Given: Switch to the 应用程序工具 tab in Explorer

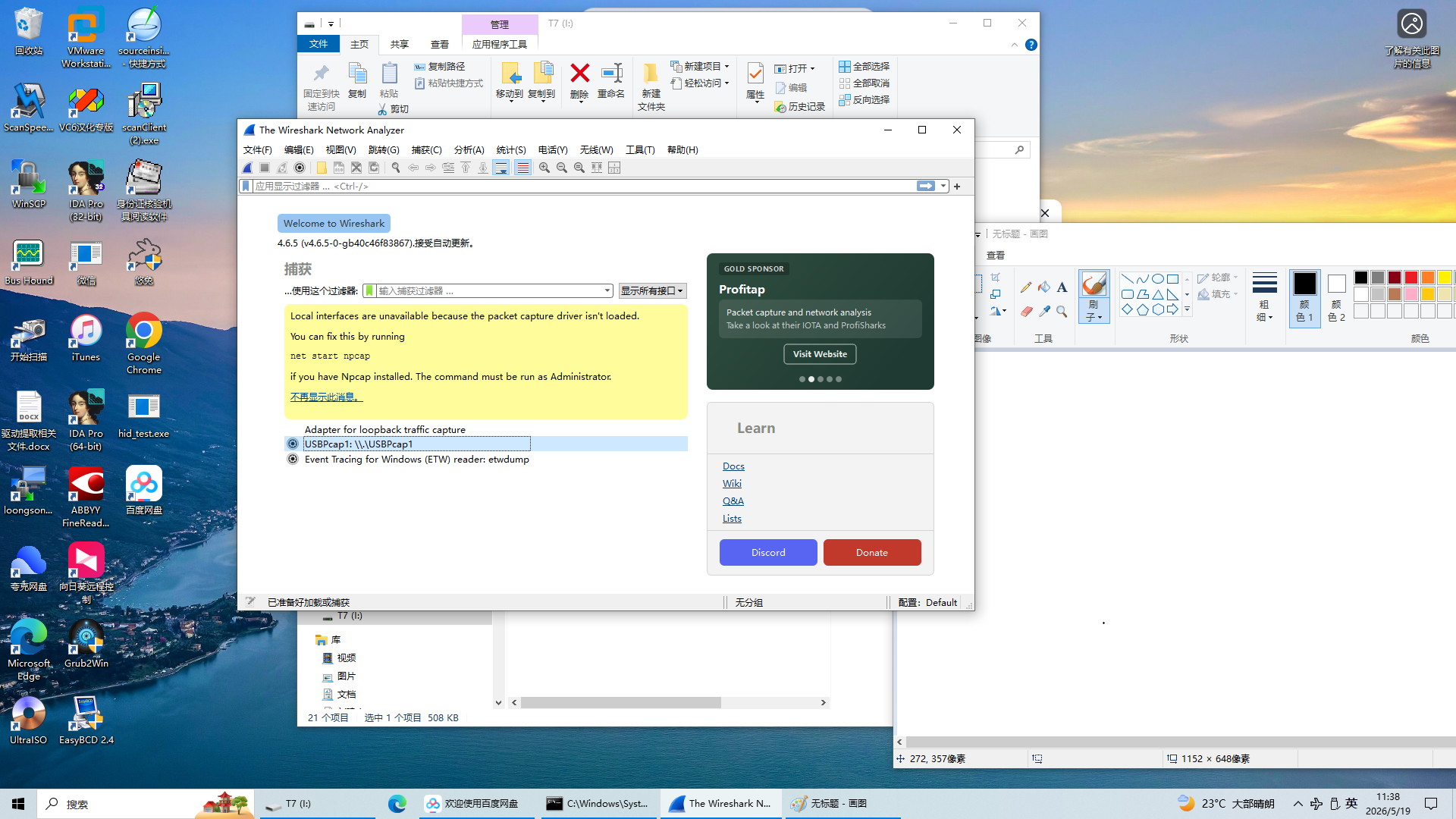Looking at the screenshot, I should [x=500, y=45].
